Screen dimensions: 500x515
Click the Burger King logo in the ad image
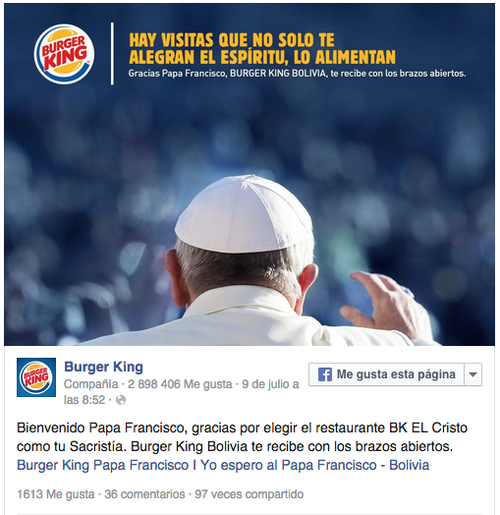[64, 54]
